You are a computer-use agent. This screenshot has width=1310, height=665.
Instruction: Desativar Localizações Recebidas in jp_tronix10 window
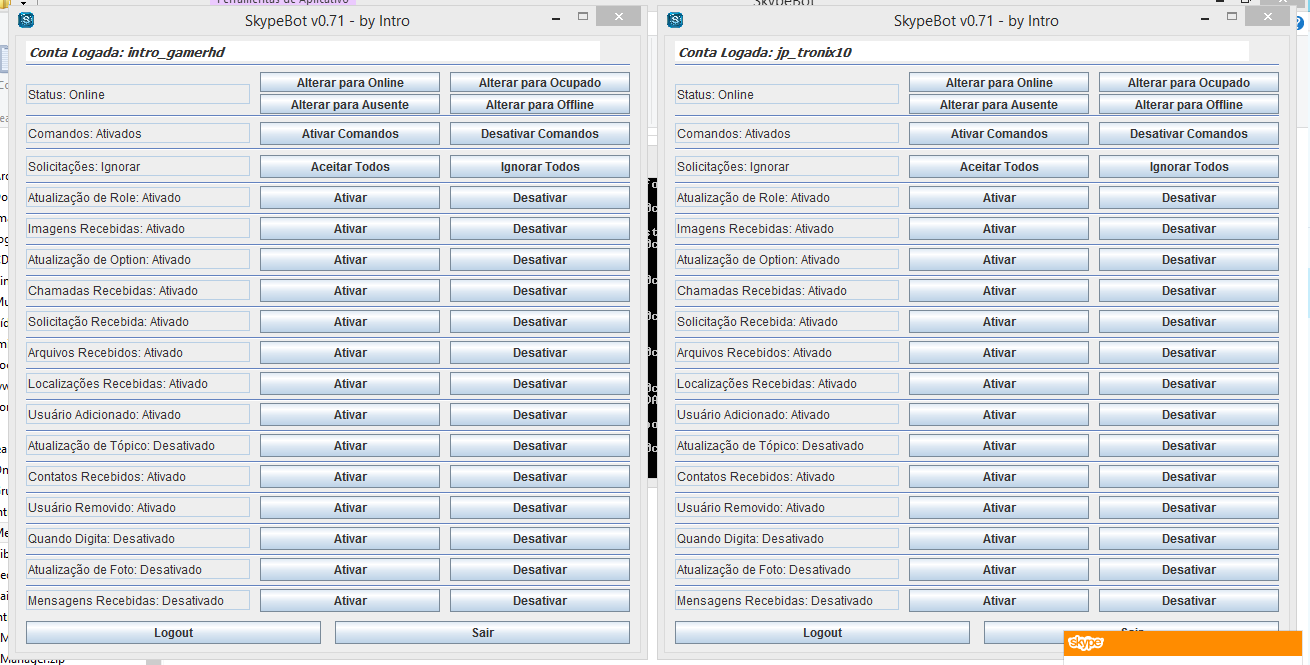click(x=1189, y=383)
